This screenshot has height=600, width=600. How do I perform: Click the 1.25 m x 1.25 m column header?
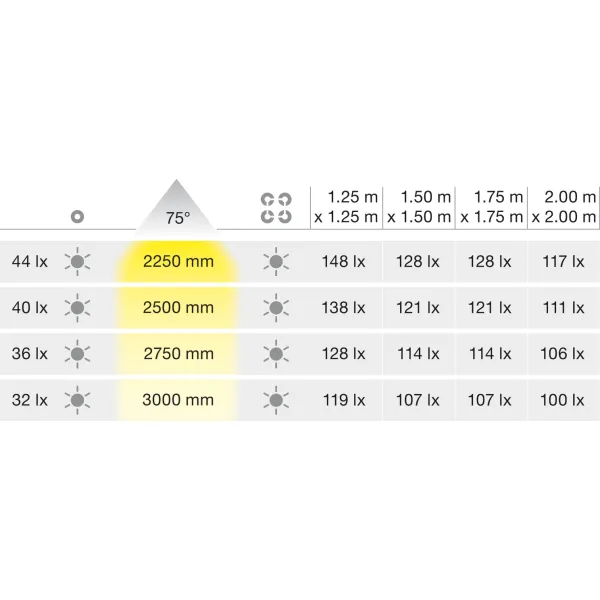click(x=346, y=207)
